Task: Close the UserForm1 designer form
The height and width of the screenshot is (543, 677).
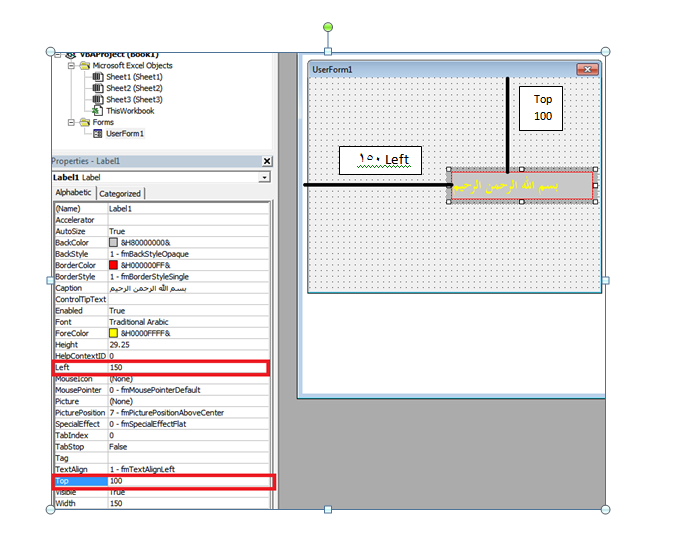Action: point(587,69)
